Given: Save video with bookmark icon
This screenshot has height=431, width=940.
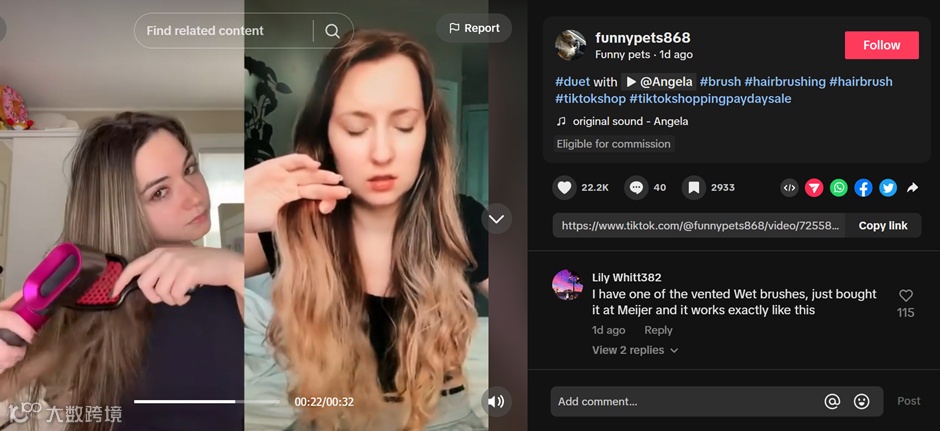Looking at the screenshot, I should (x=694, y=188).
